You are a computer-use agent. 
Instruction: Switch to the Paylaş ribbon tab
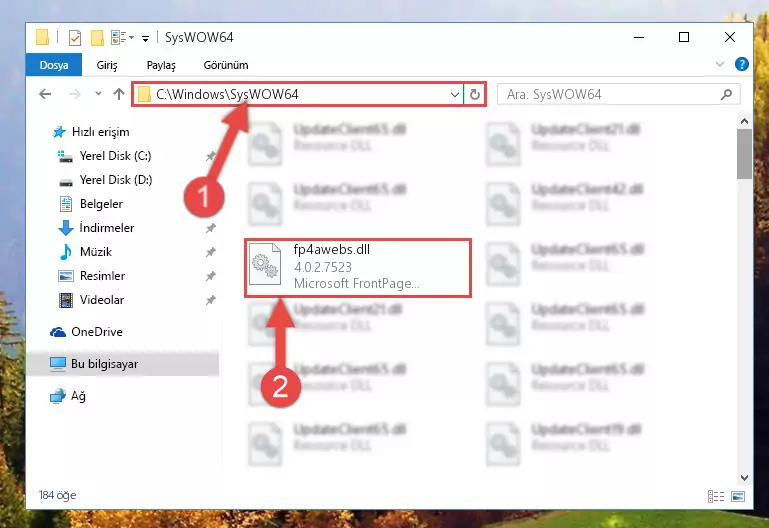click(161, 65)
